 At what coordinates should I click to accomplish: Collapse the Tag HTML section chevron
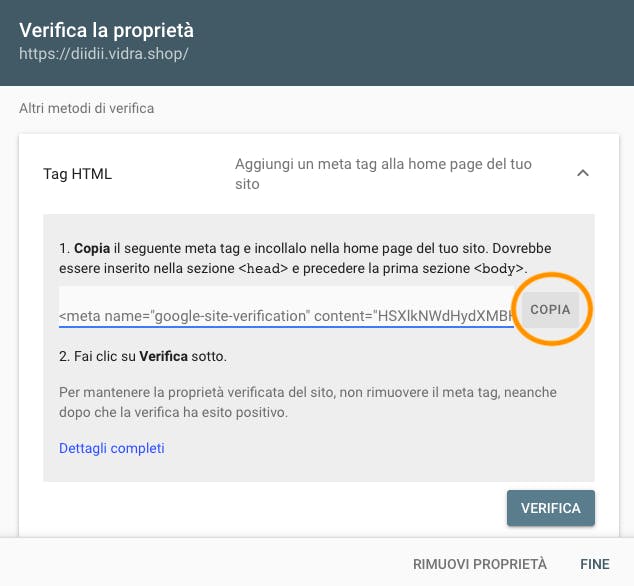[x=583, y=173]
